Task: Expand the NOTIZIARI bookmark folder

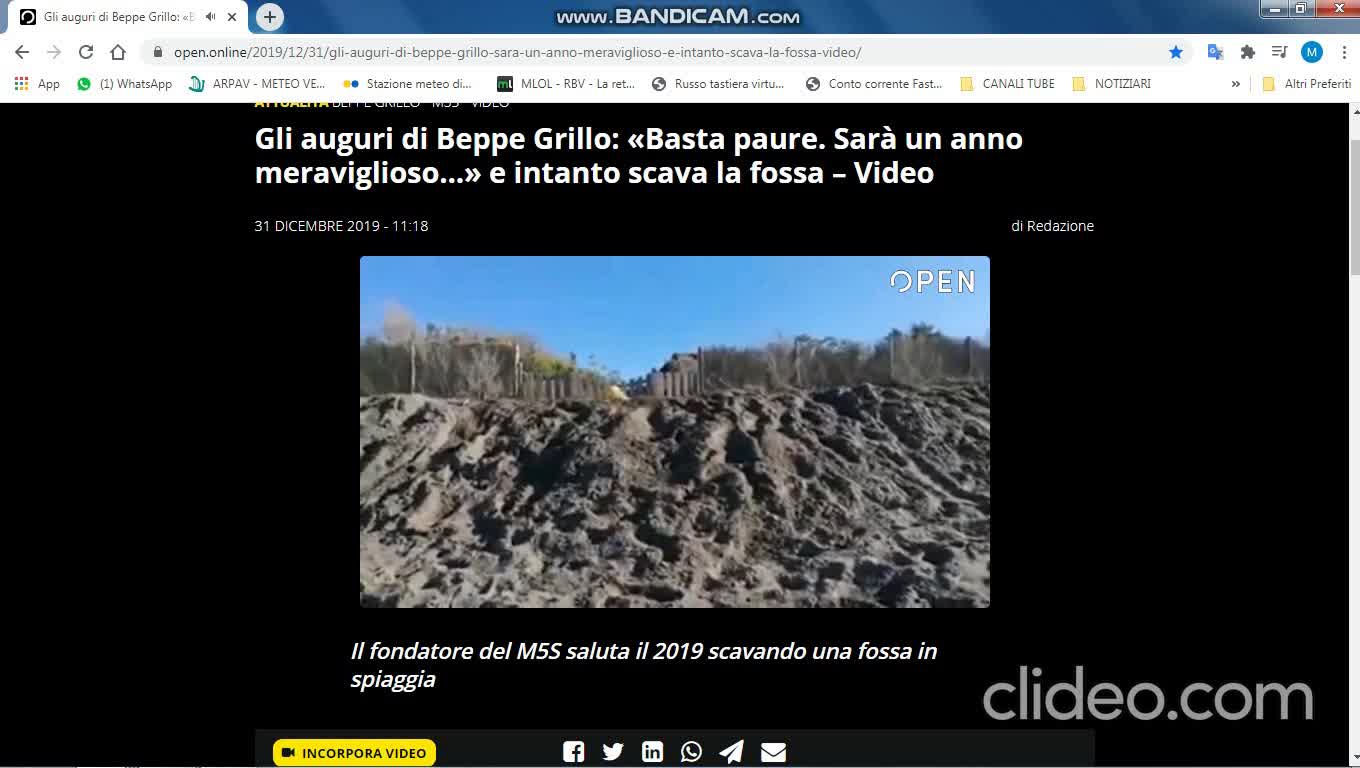Action: coord(1111,84)
